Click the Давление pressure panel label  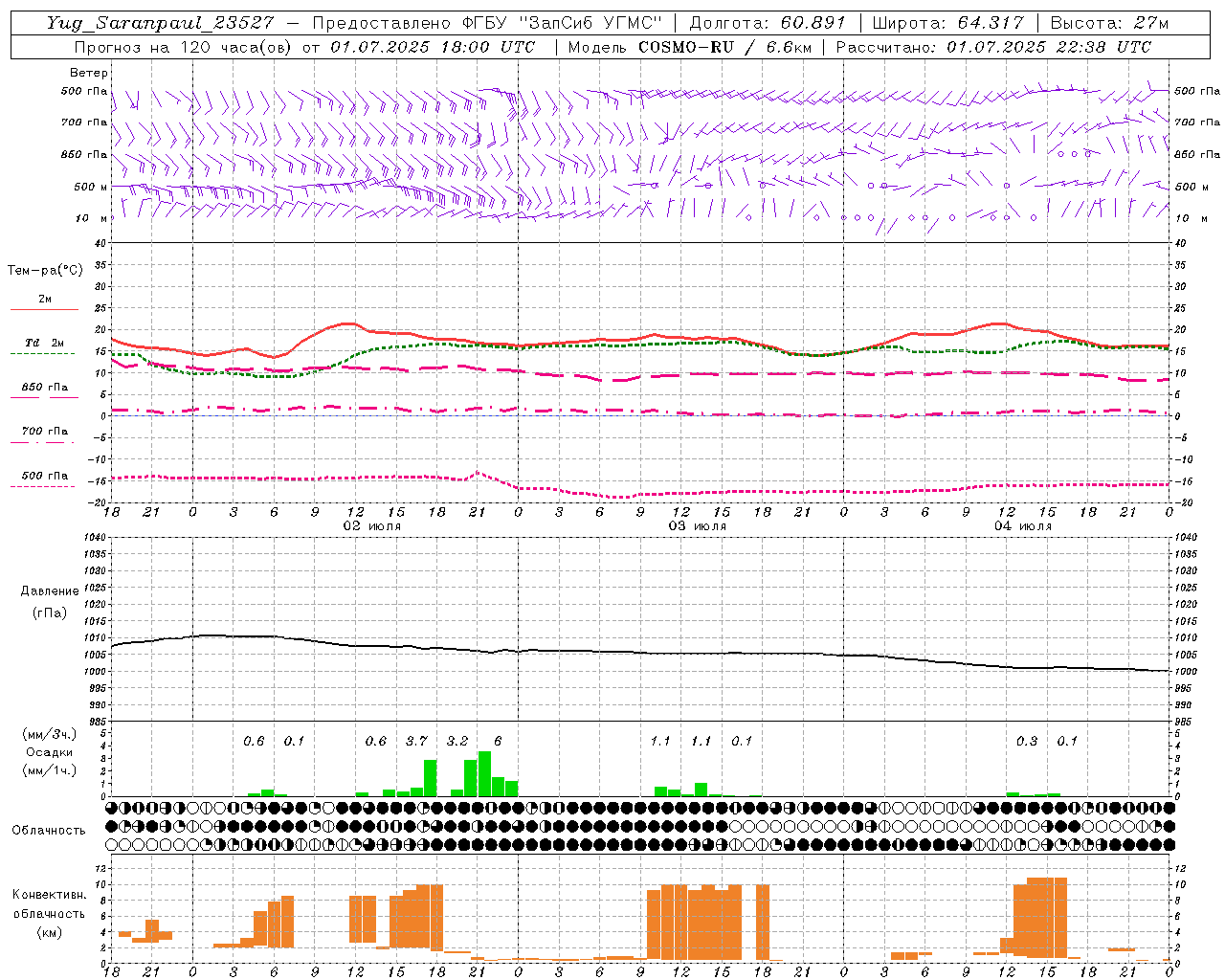click(50, 591)
